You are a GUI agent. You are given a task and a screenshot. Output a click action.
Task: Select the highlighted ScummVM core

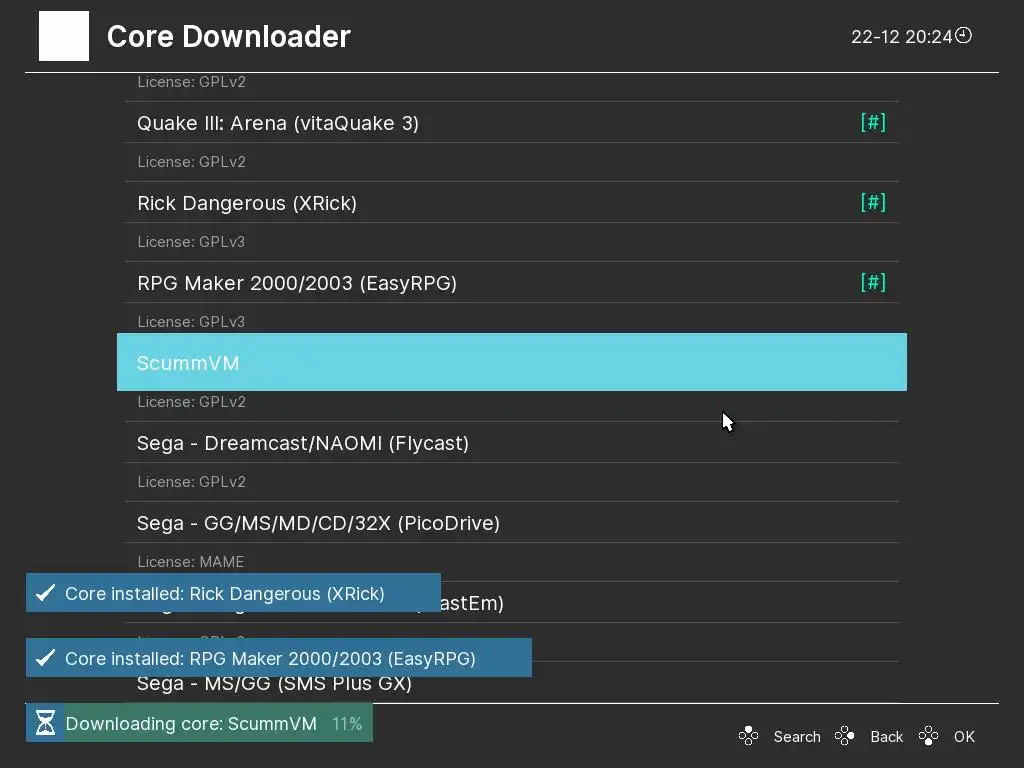(x=512, y=362)
